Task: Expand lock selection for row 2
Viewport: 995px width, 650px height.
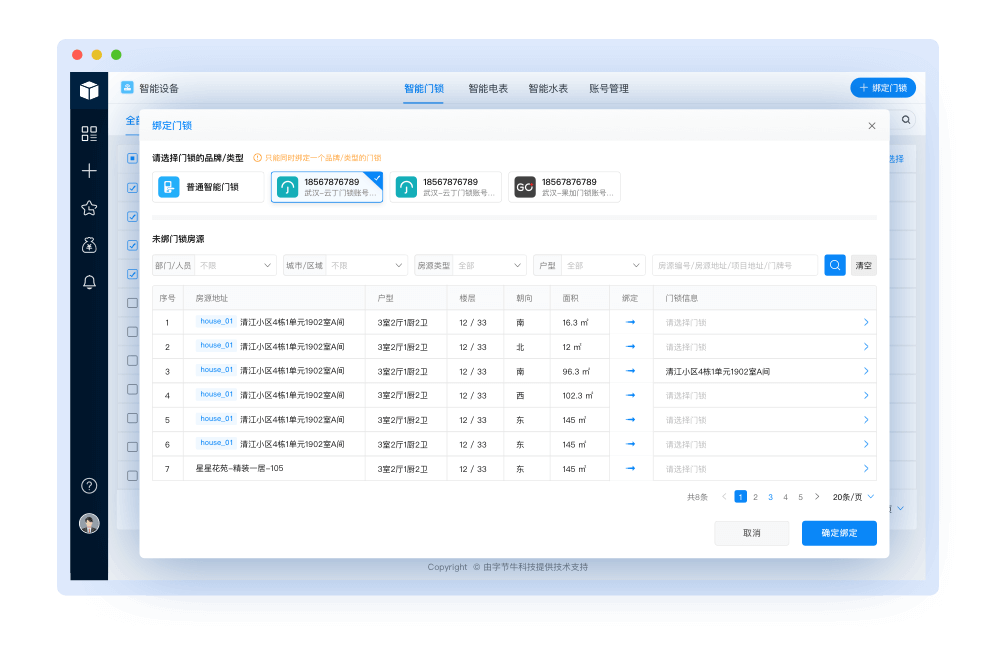Action: (866, 347)
